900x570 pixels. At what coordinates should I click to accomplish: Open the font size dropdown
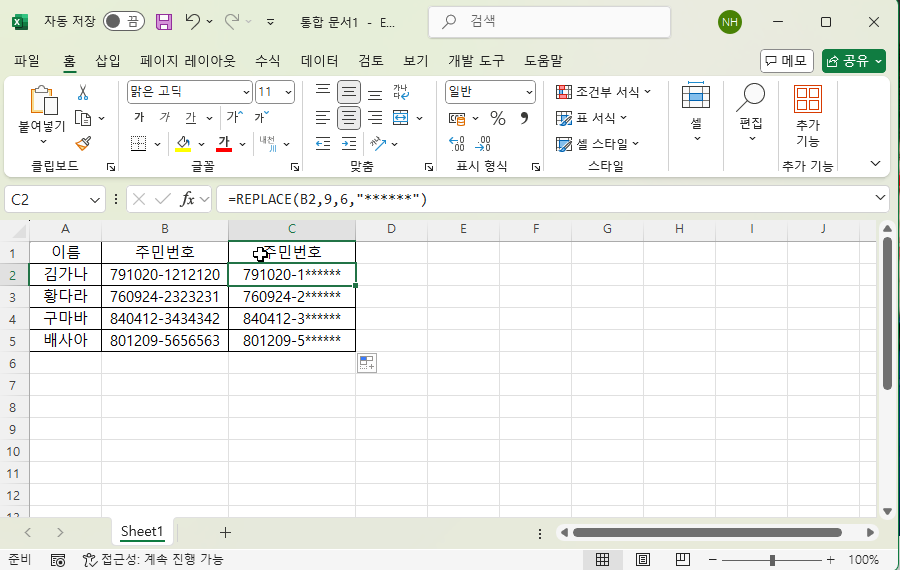288,92
